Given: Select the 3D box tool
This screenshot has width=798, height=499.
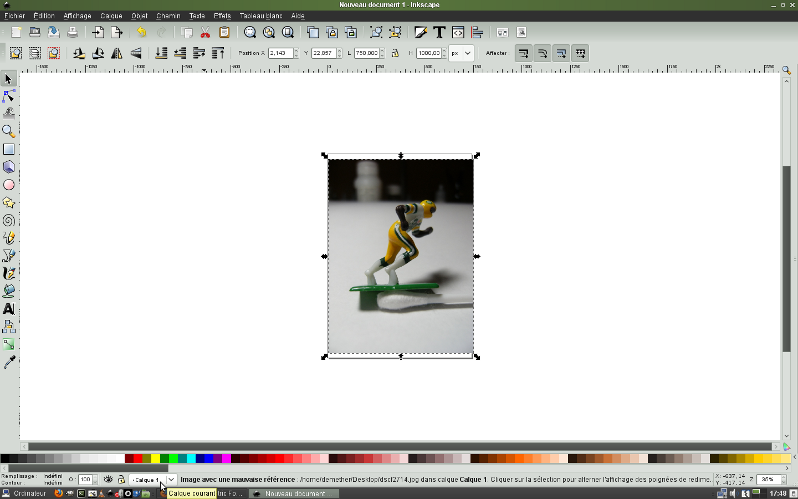Looking at the screenshot, I should (x=9, y=167).
